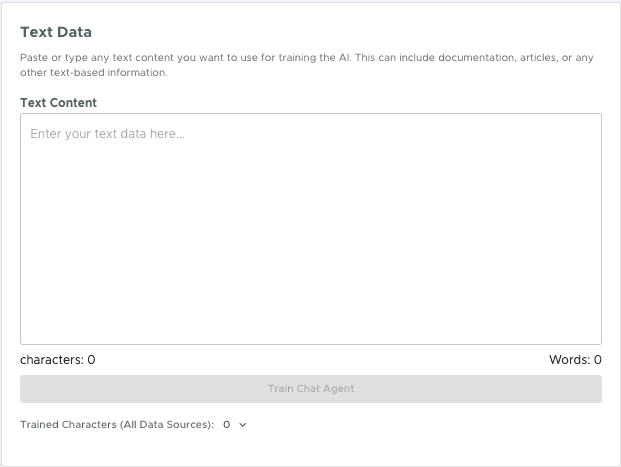
Task: Click the 'other text-based information.' description line
Action: pyautogui.click(x=94, y=73)
